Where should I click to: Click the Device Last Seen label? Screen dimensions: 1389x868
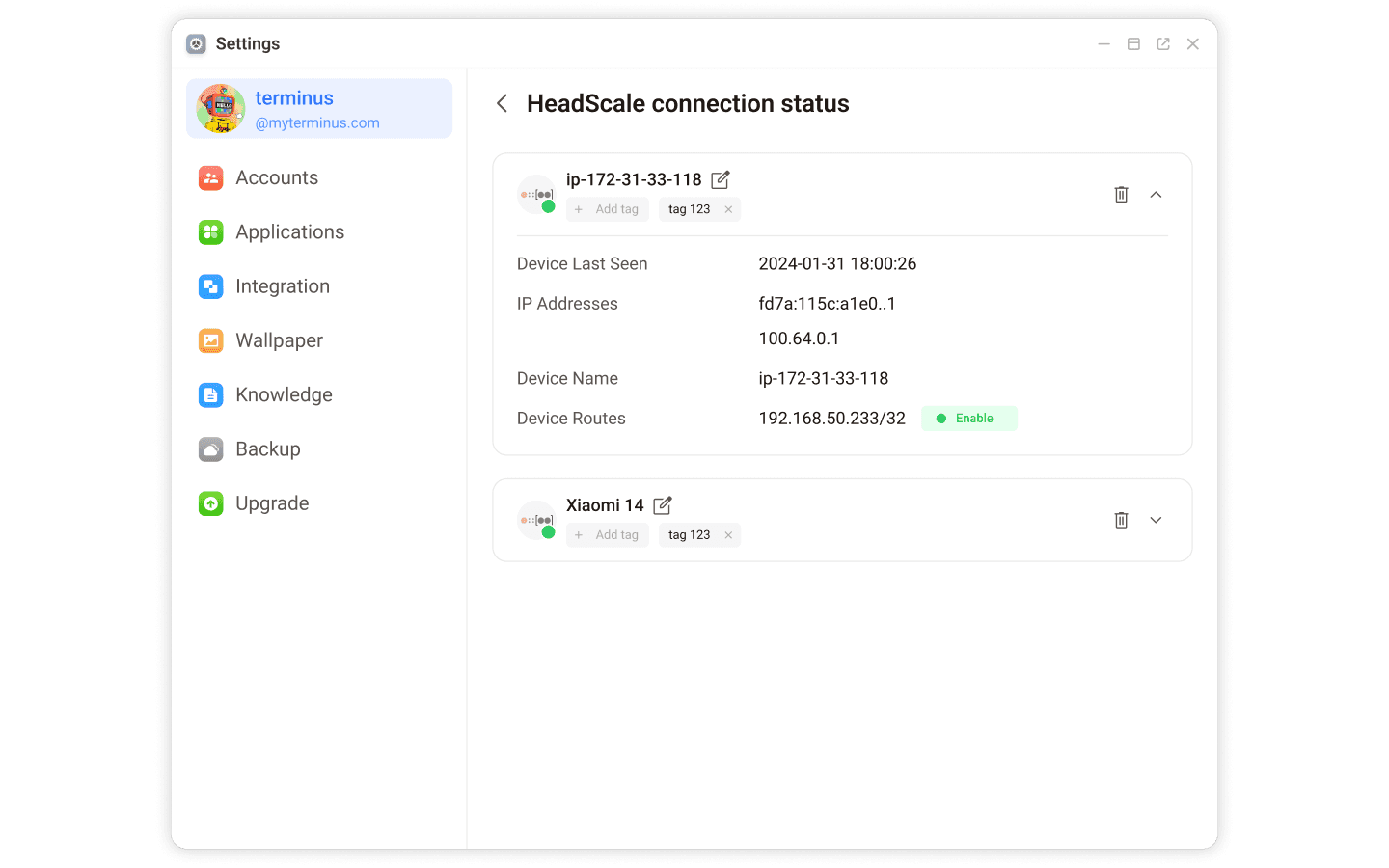pyautogui.click(x=582, y=264)
